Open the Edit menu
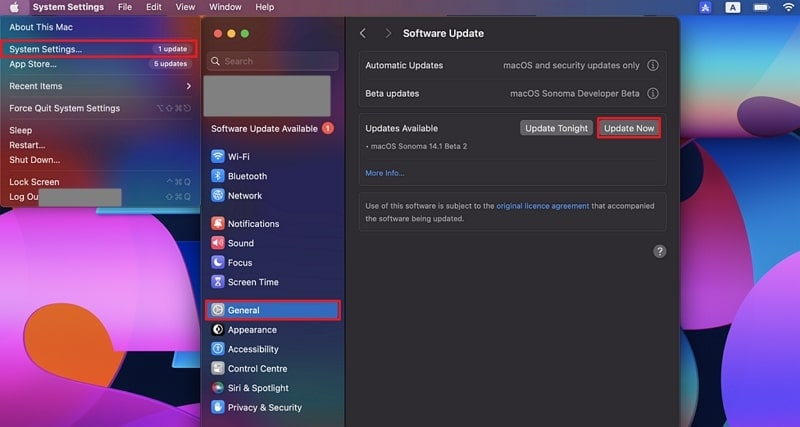 point(154,7)
